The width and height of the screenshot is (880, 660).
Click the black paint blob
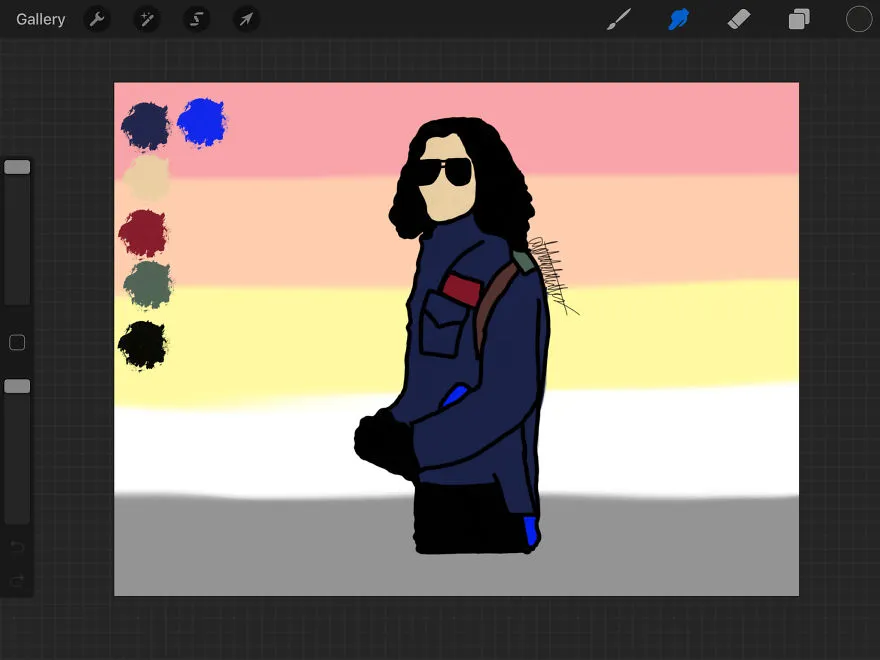coord(143,345)
